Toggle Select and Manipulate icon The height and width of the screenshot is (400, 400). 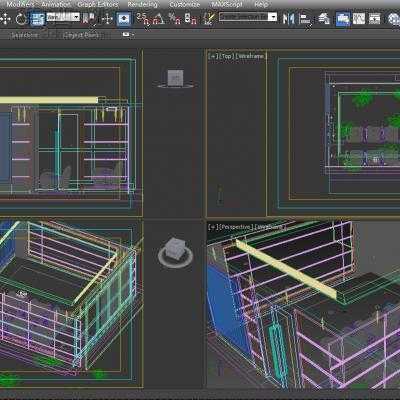107,19
